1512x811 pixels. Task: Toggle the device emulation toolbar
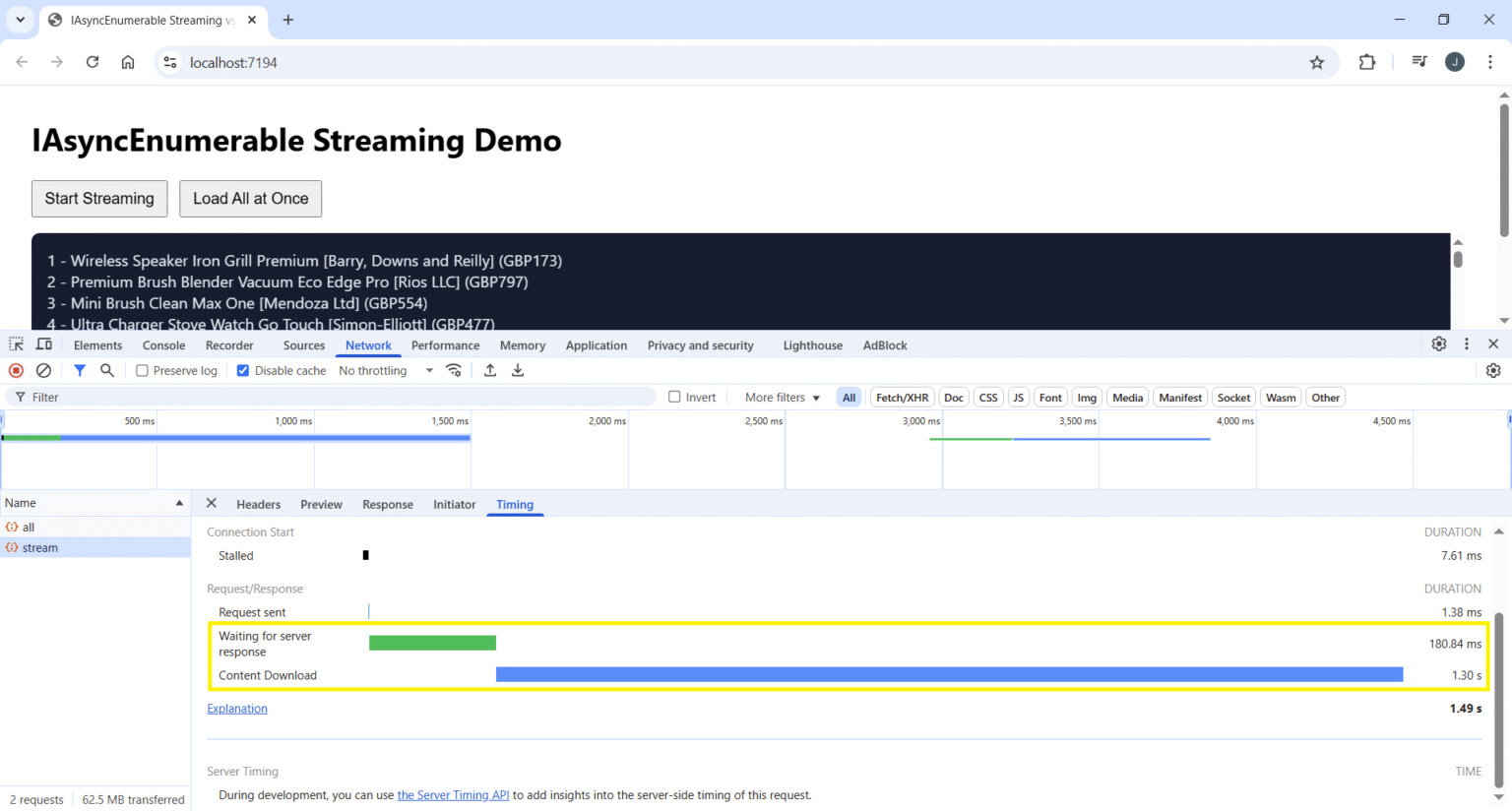43,344
